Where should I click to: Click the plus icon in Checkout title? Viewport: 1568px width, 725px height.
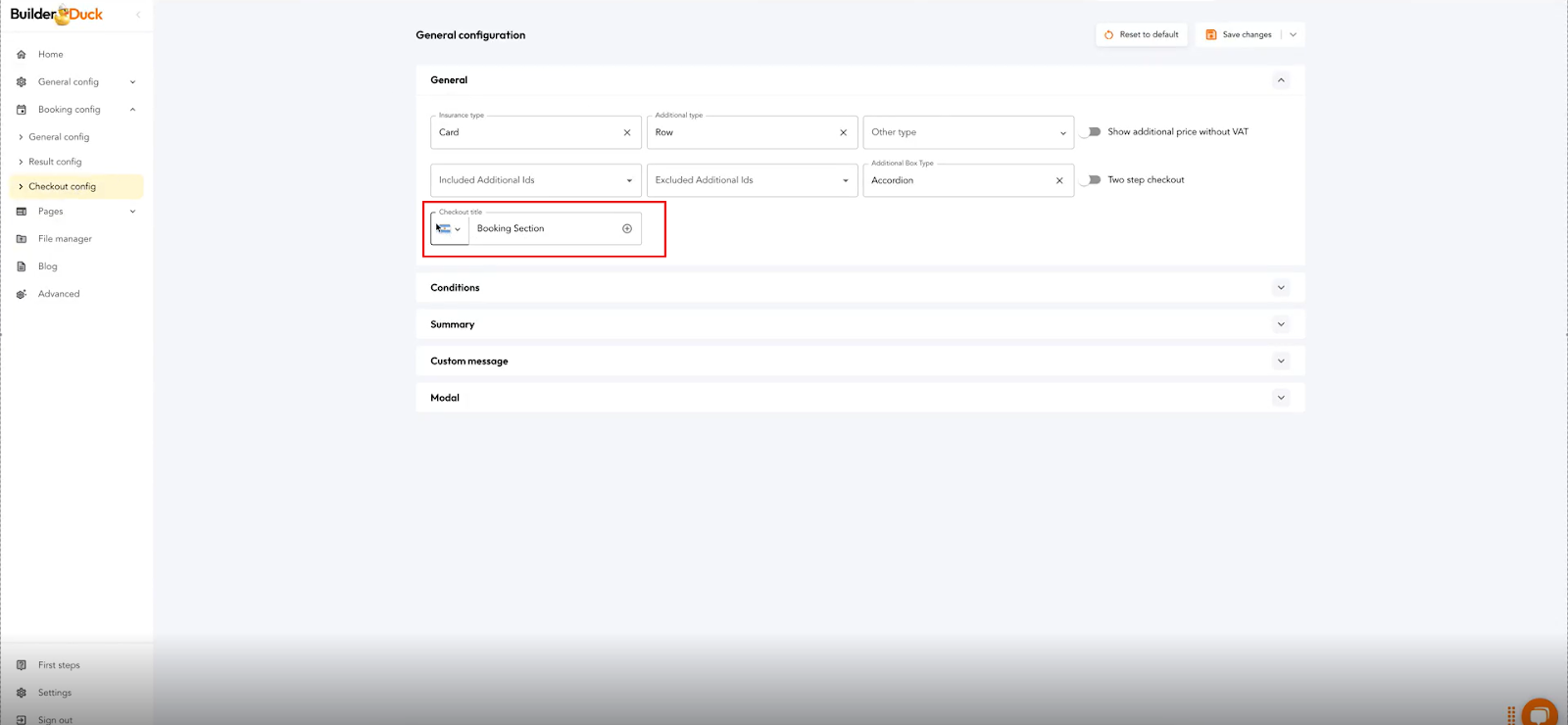627,228
